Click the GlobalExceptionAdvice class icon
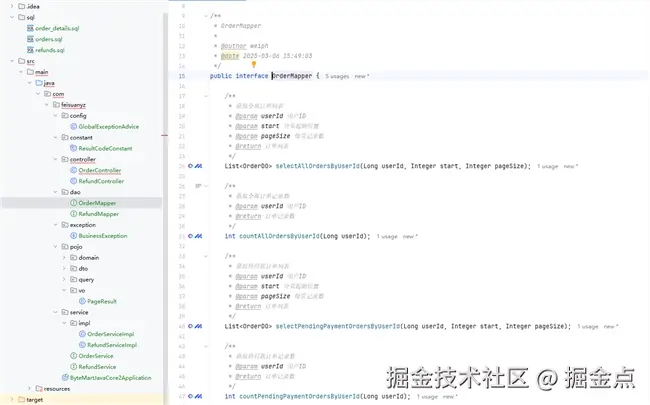This screenshot has height=405, width=650. (73, 126)
